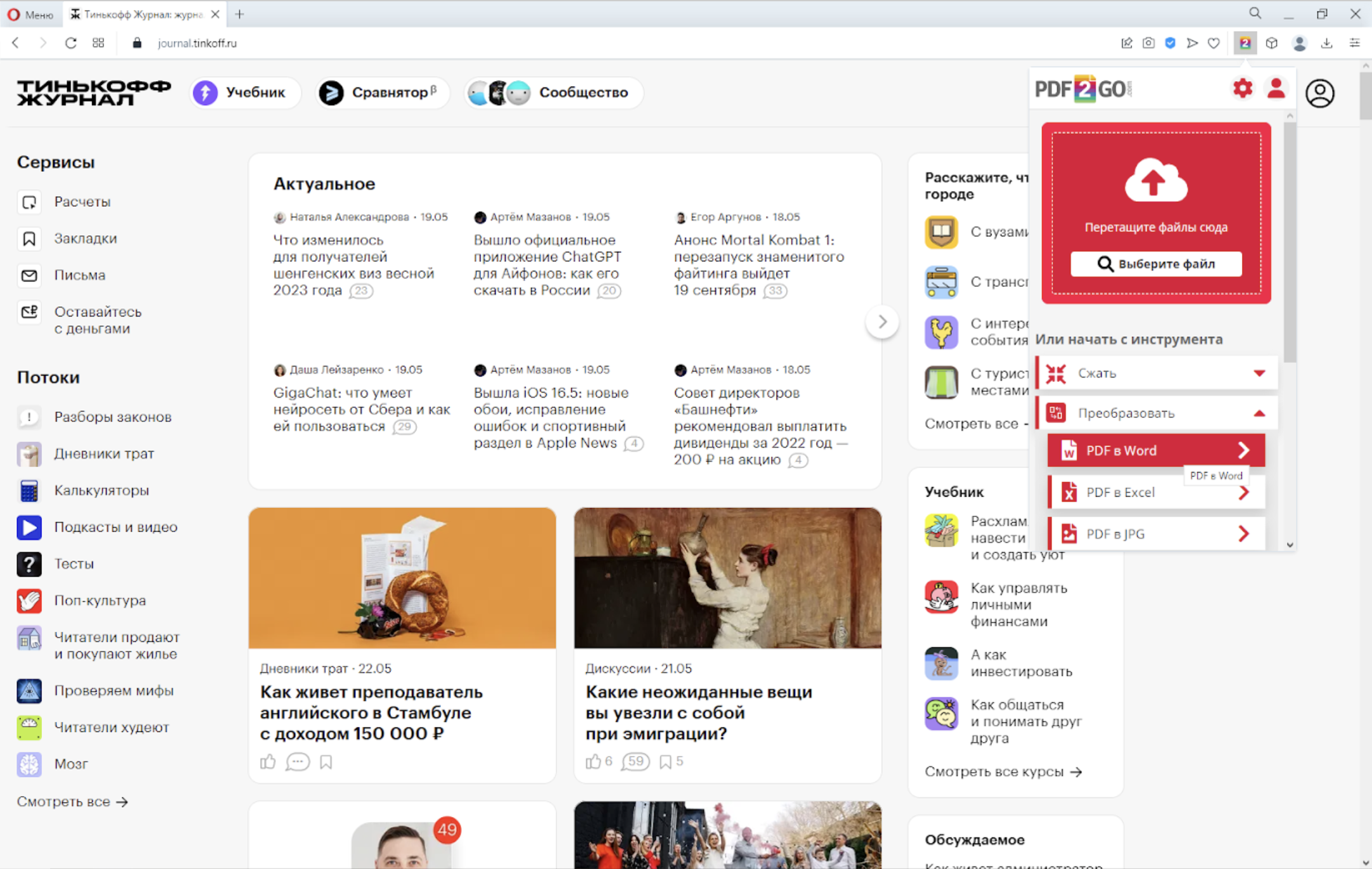The width and height of the screenshot is (1372, 869).
Task: Open the downloads icon in toolbar
Action: pyautogui.click(x=1326, y=43)
